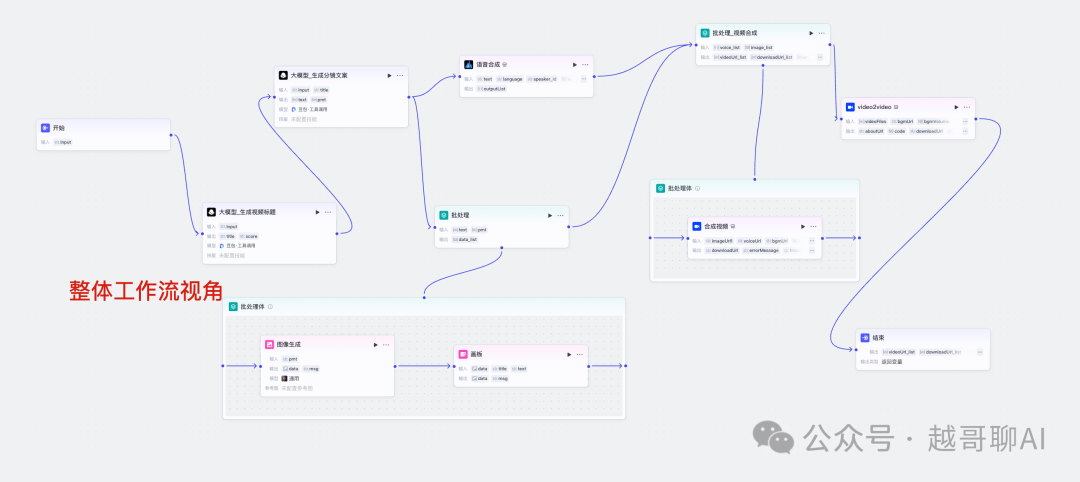This screenshot has height=482, width=1080.
Task: Select the outputList tag in 语音合成
Action: pos(491,89)
